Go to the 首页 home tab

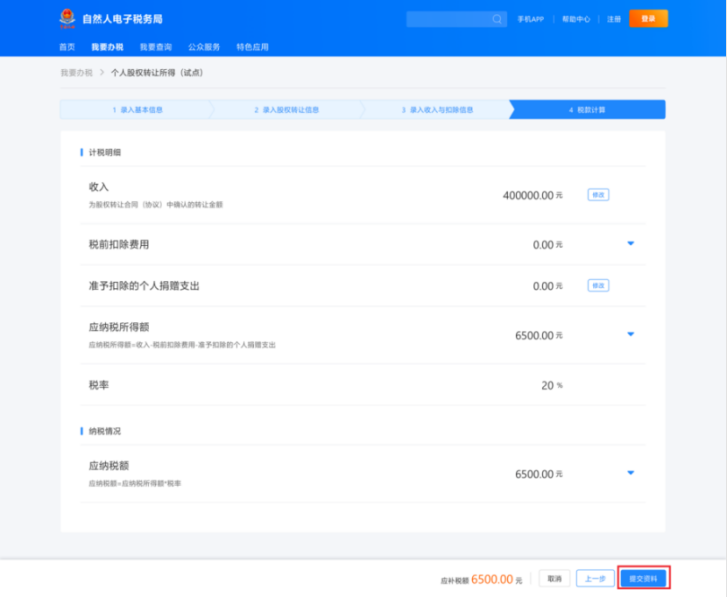(x=67, y=47)
